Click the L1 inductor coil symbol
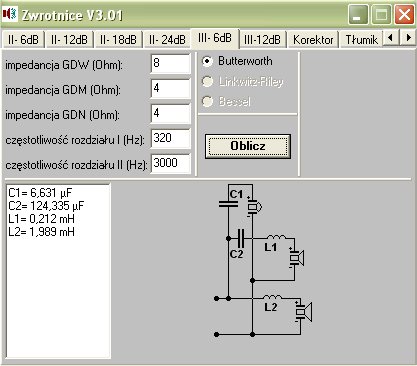Viewport: 417px width, 366px height. pos(276,237)
